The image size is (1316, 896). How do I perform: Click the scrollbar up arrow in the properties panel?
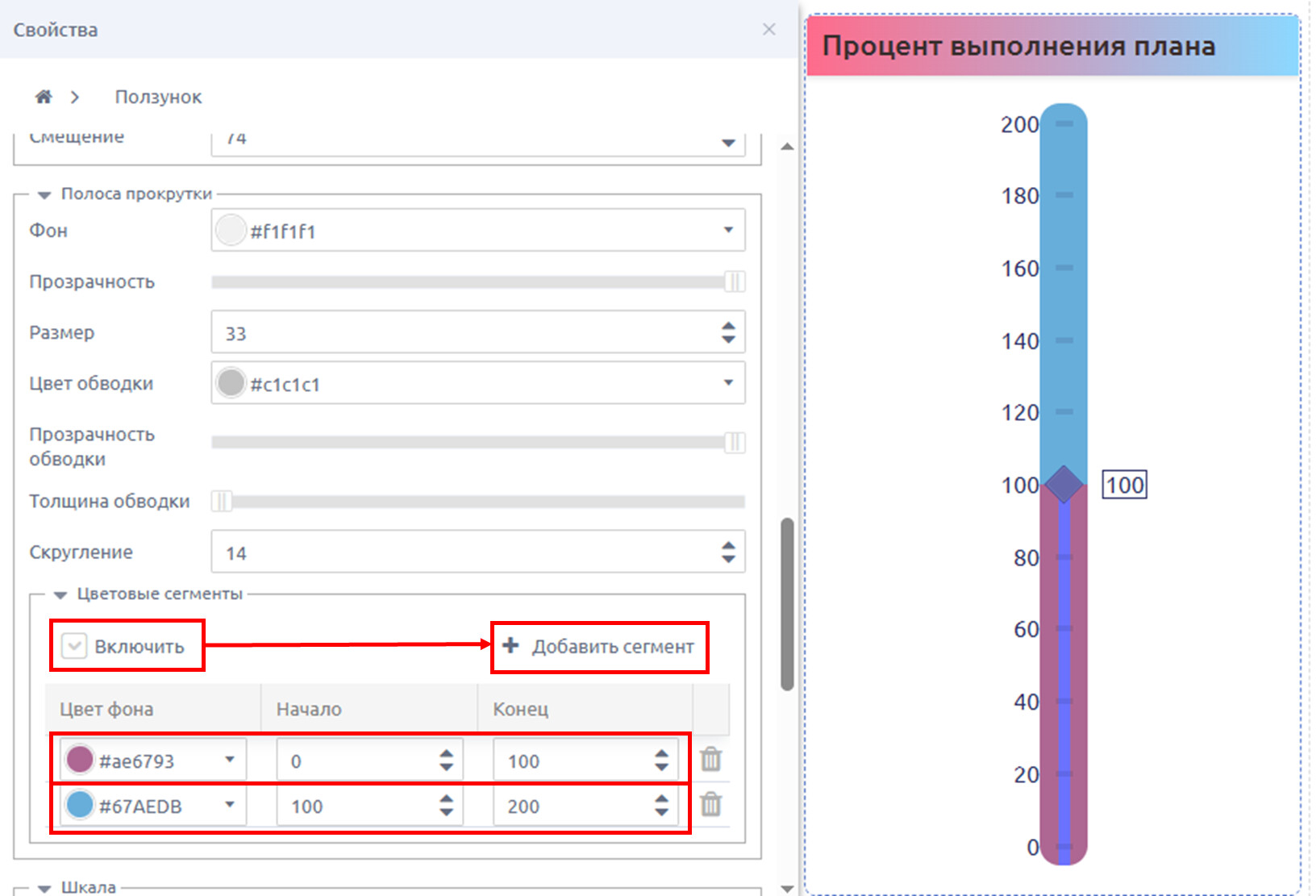(x=788, y=147)
